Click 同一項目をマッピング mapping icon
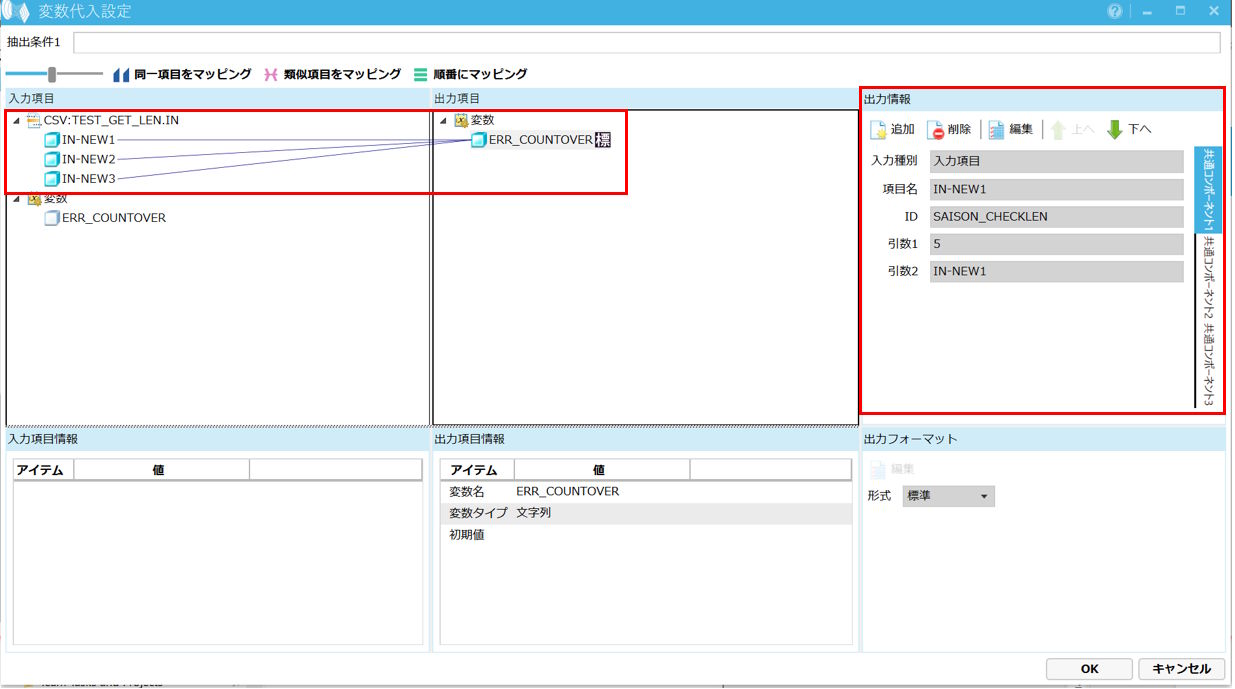The image size is (1235, 689). (121, 74)
